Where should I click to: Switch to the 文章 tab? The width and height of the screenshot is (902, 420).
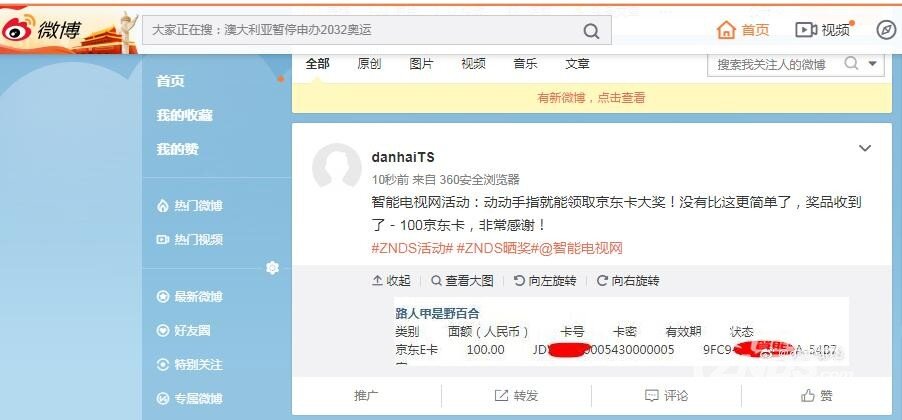tap(577, 64)
